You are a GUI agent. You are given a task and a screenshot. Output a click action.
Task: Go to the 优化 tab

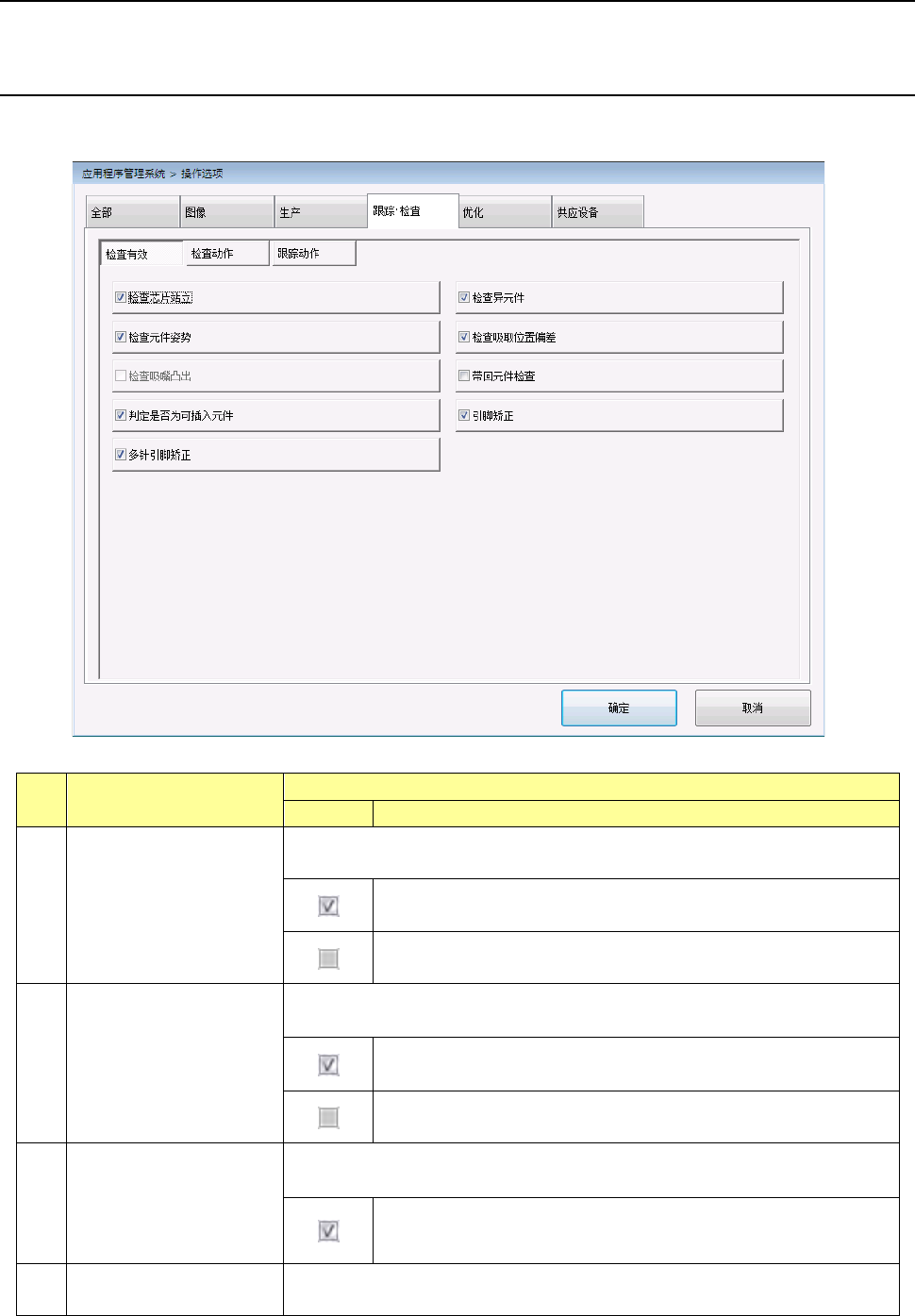pyautogui.click(x=505, y=212)
